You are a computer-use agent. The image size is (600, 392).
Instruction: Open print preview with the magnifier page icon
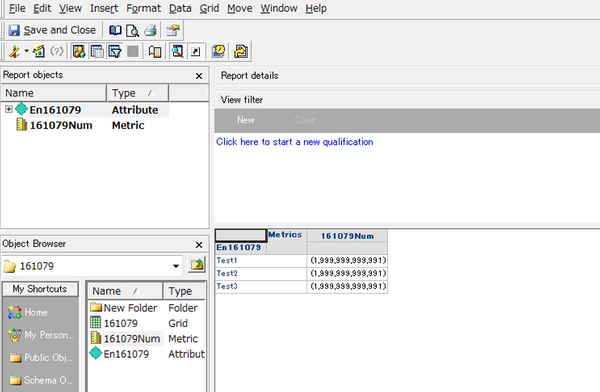pos(132,30)
